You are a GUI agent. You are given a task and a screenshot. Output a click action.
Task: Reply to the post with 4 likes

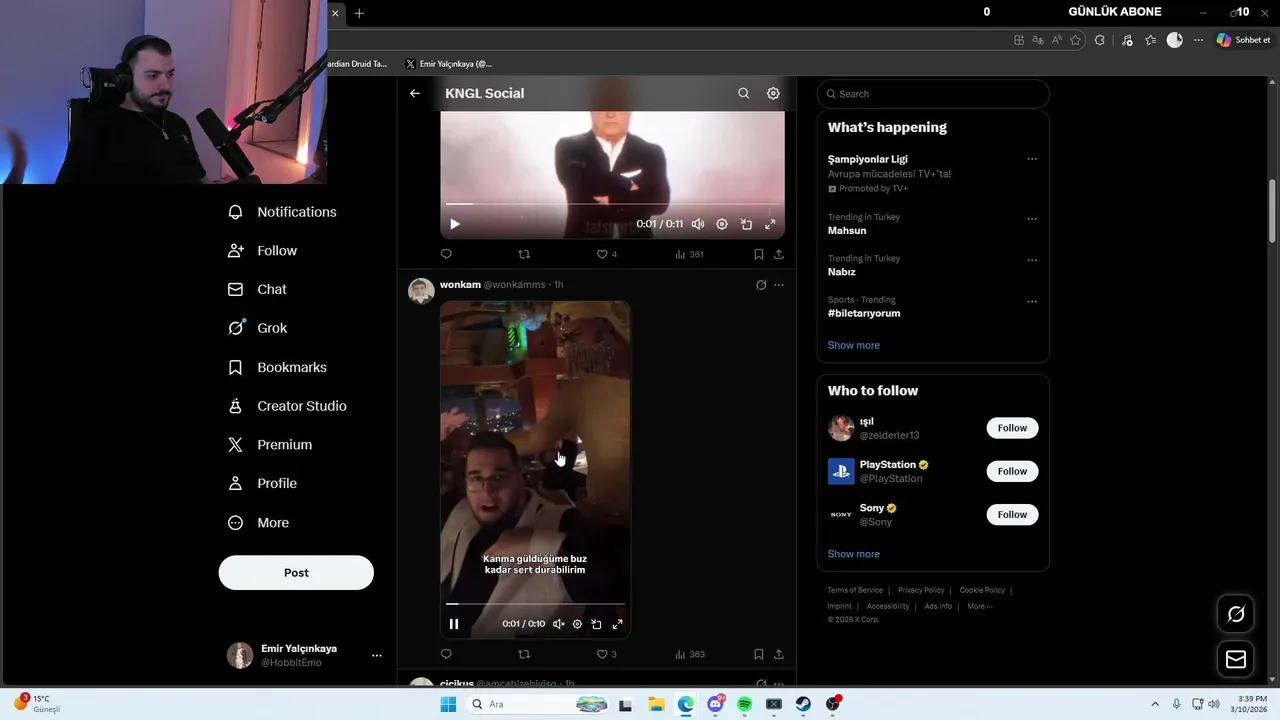(446, 254)
